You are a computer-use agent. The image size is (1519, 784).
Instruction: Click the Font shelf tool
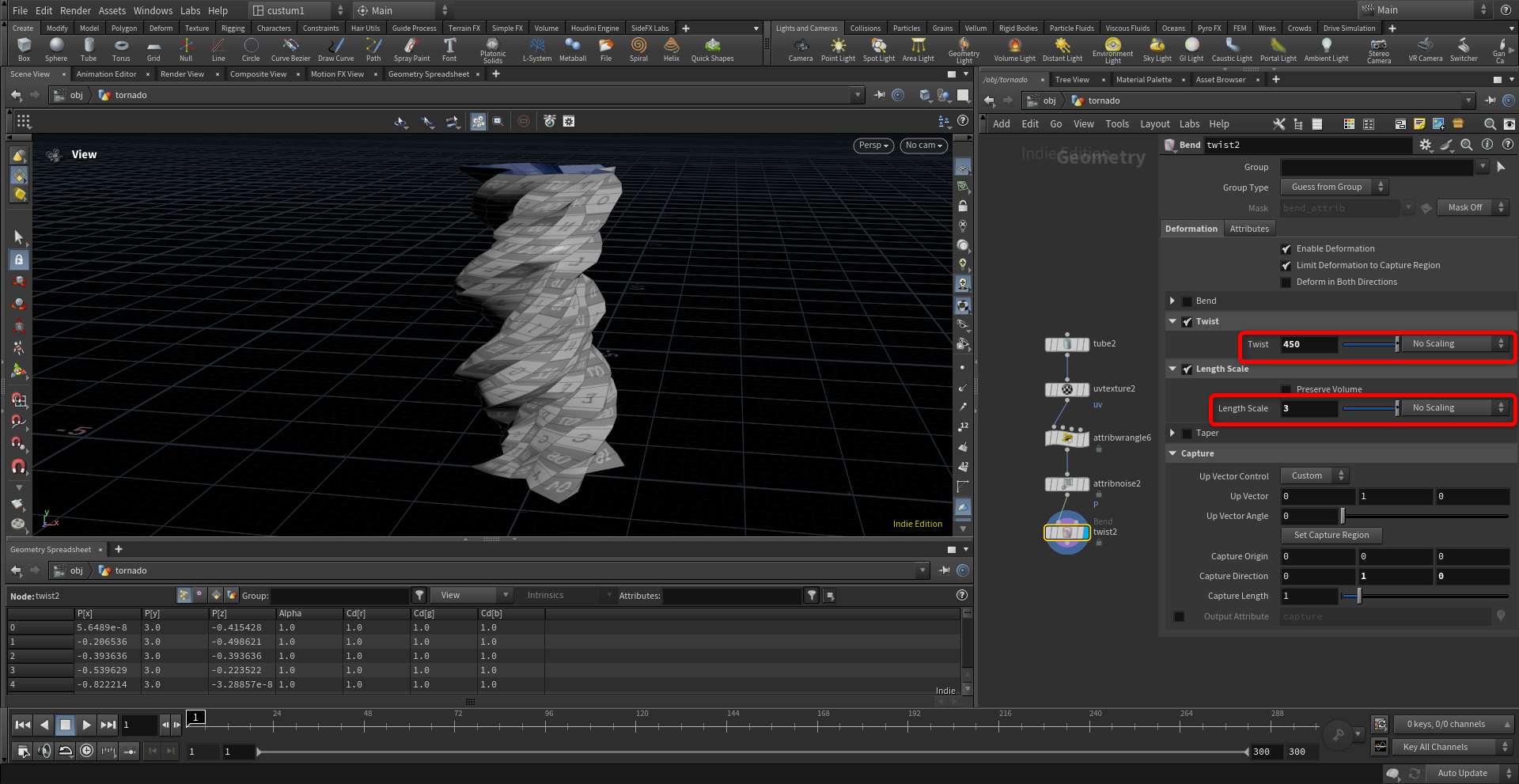click(449, 49)
